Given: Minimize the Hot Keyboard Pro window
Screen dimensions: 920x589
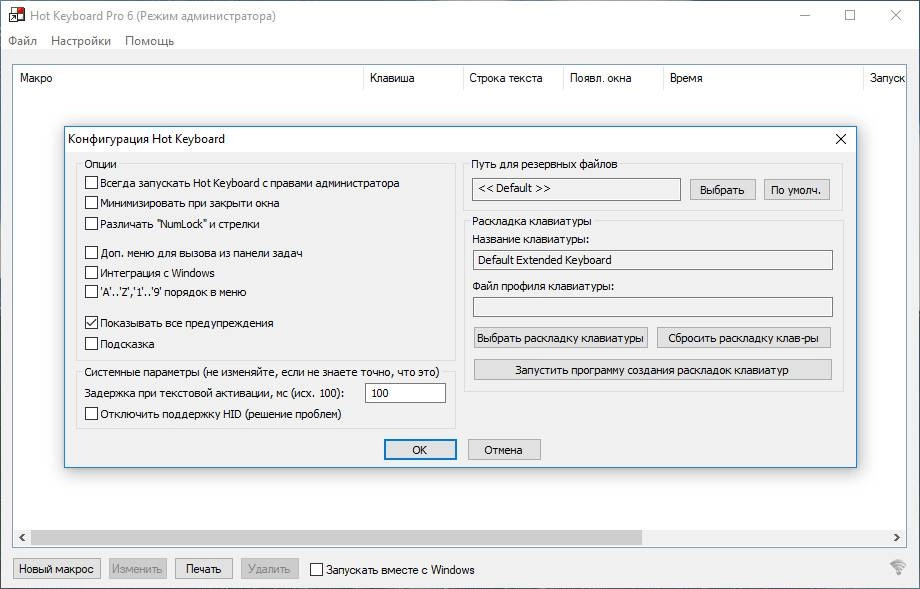Looking at the screenshot, I should pos(804,15).
